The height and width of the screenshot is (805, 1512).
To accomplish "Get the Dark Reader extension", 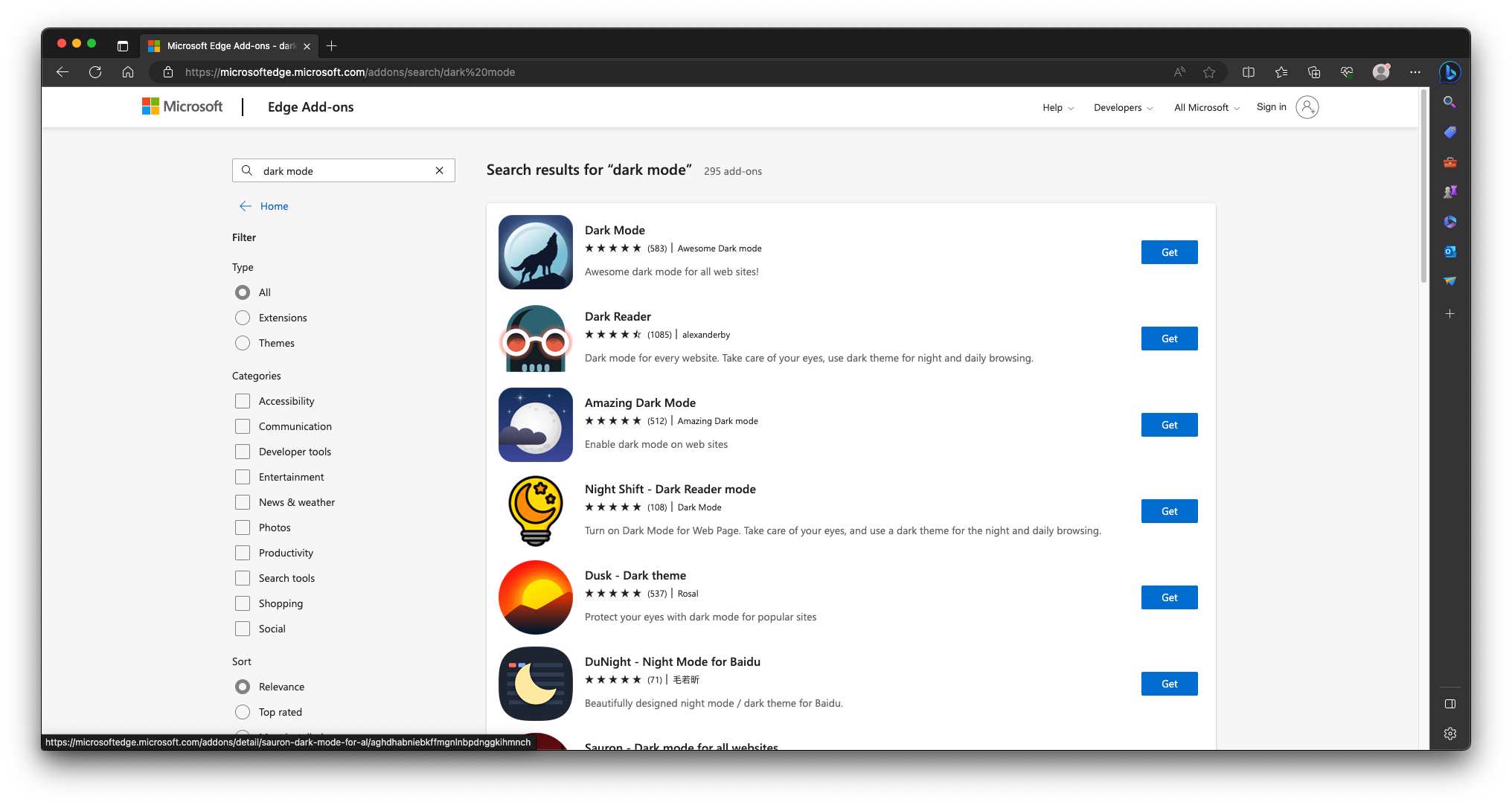I will click(1169, 339).
